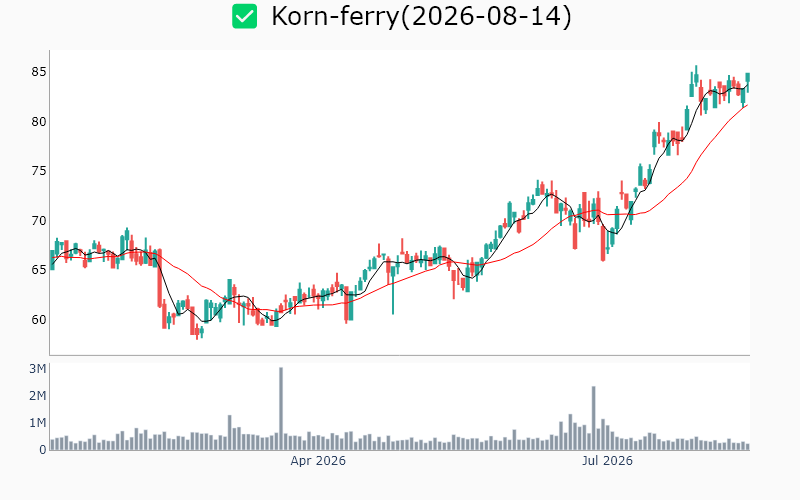
Task: Select the tallest volume bar reaching 3M
Action: (x=281, y=409)
